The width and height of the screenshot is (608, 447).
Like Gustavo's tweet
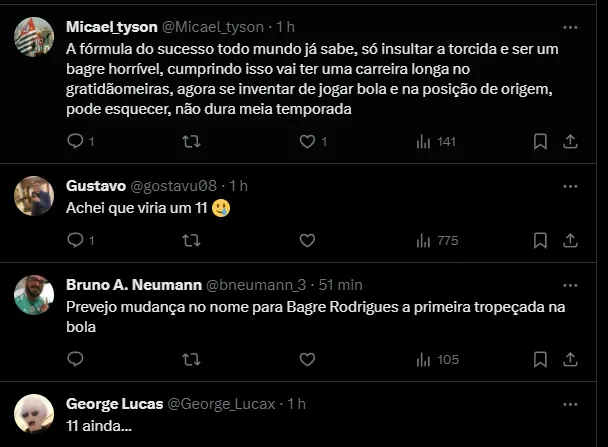(307, 240)
